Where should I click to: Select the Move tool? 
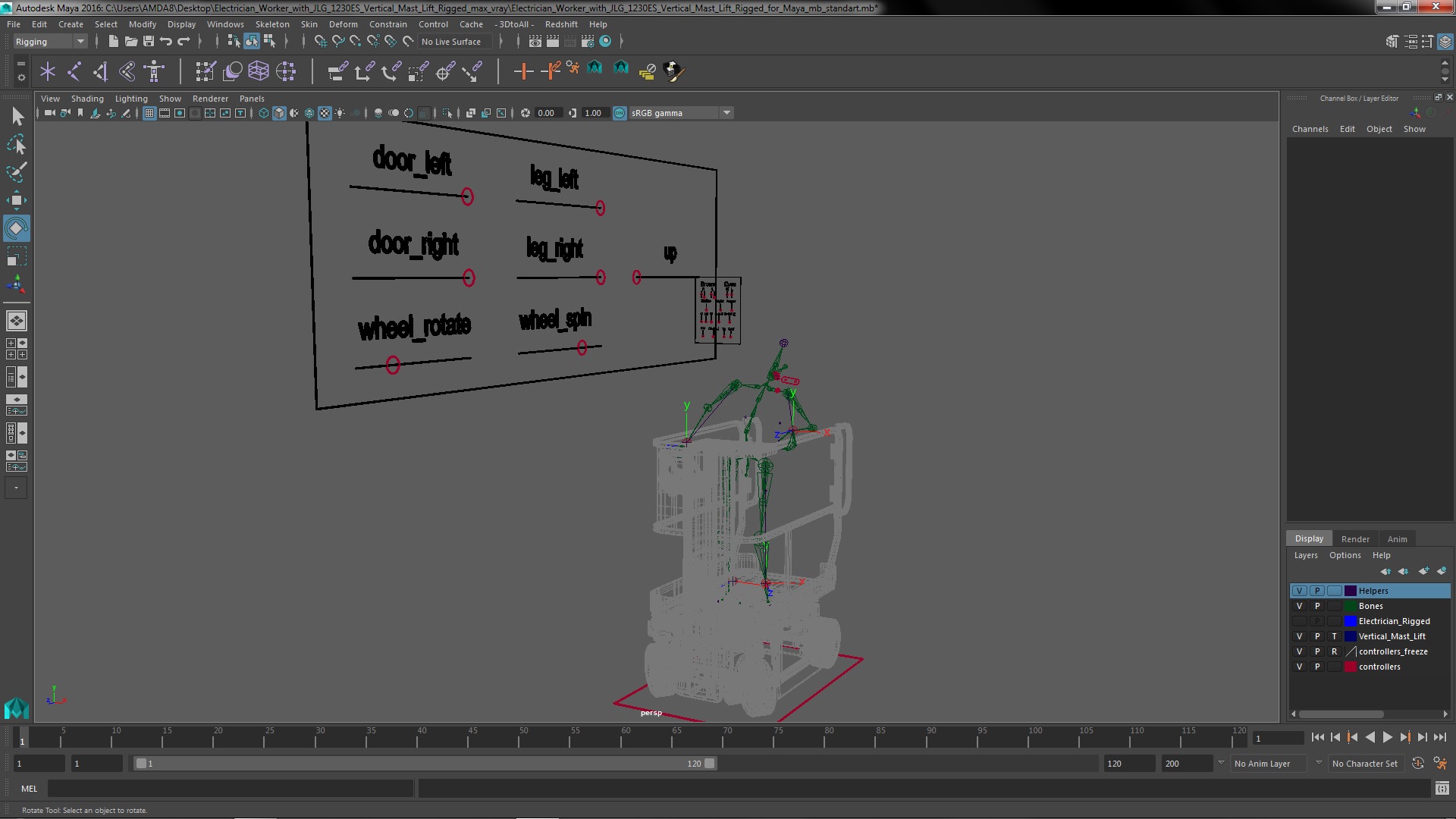pyautogui.click(x=17, y=200)
